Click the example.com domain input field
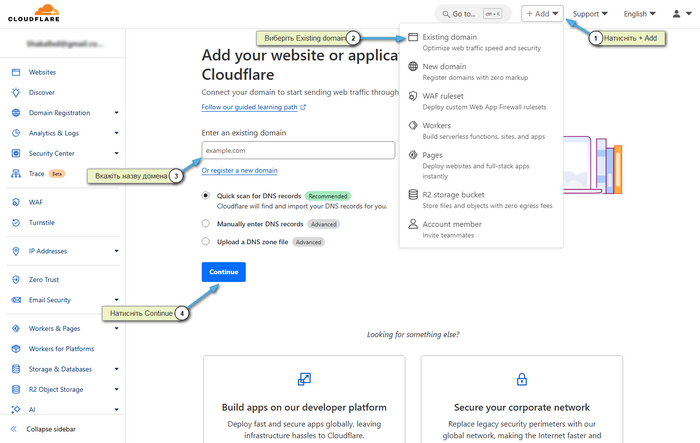This screenshot has width=700, height=443. (x=298, y=150)
